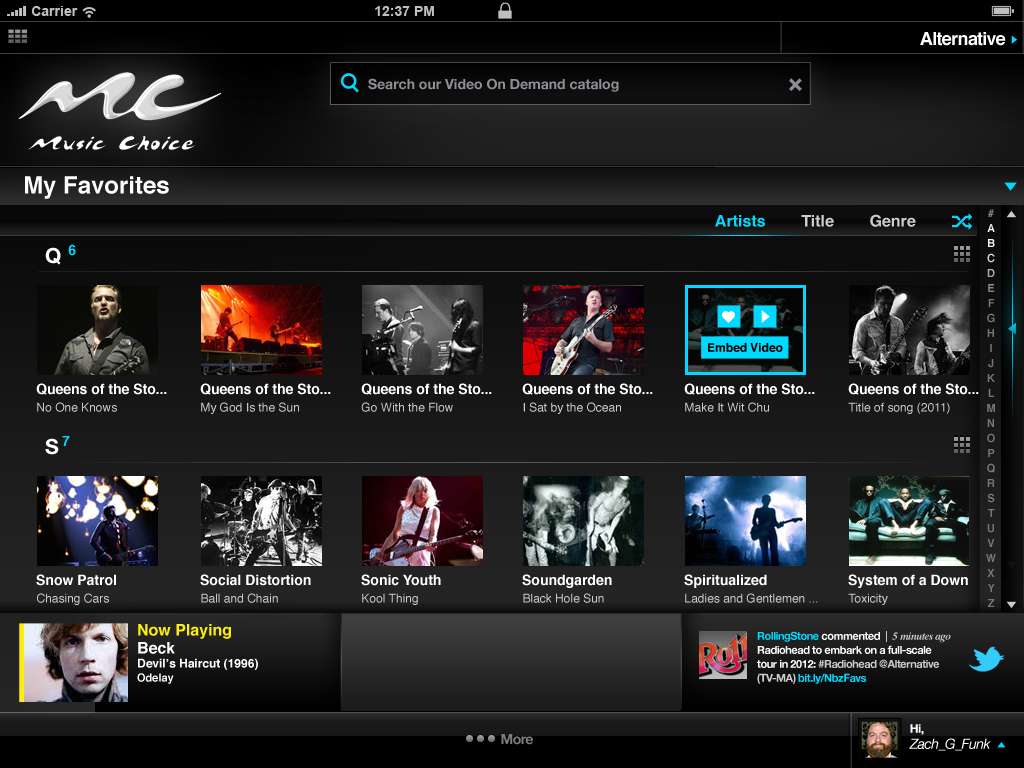Open the No One Knows thumbnail
1024x768 pixels.
[97, 330]
